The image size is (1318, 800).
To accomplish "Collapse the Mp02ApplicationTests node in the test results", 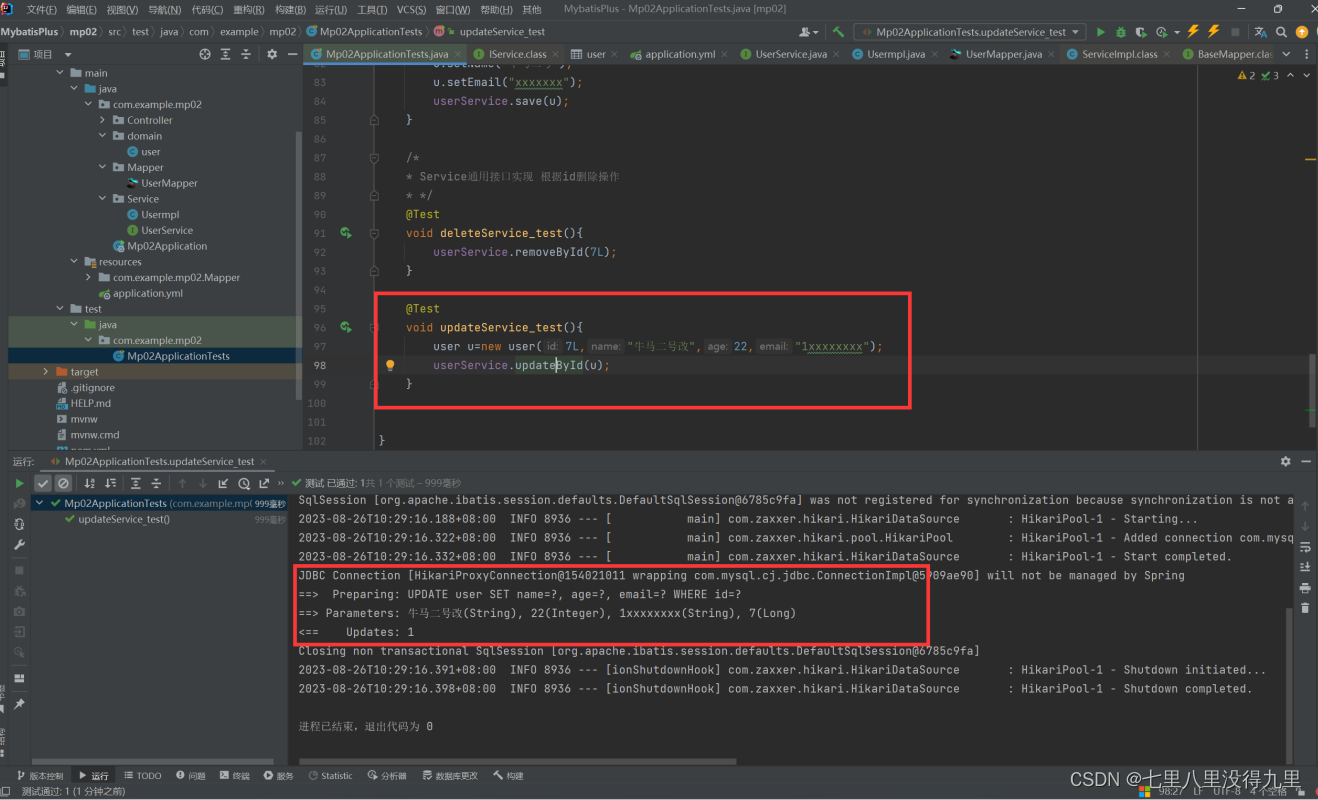I will pyautogui.click(x=41, y=503).
